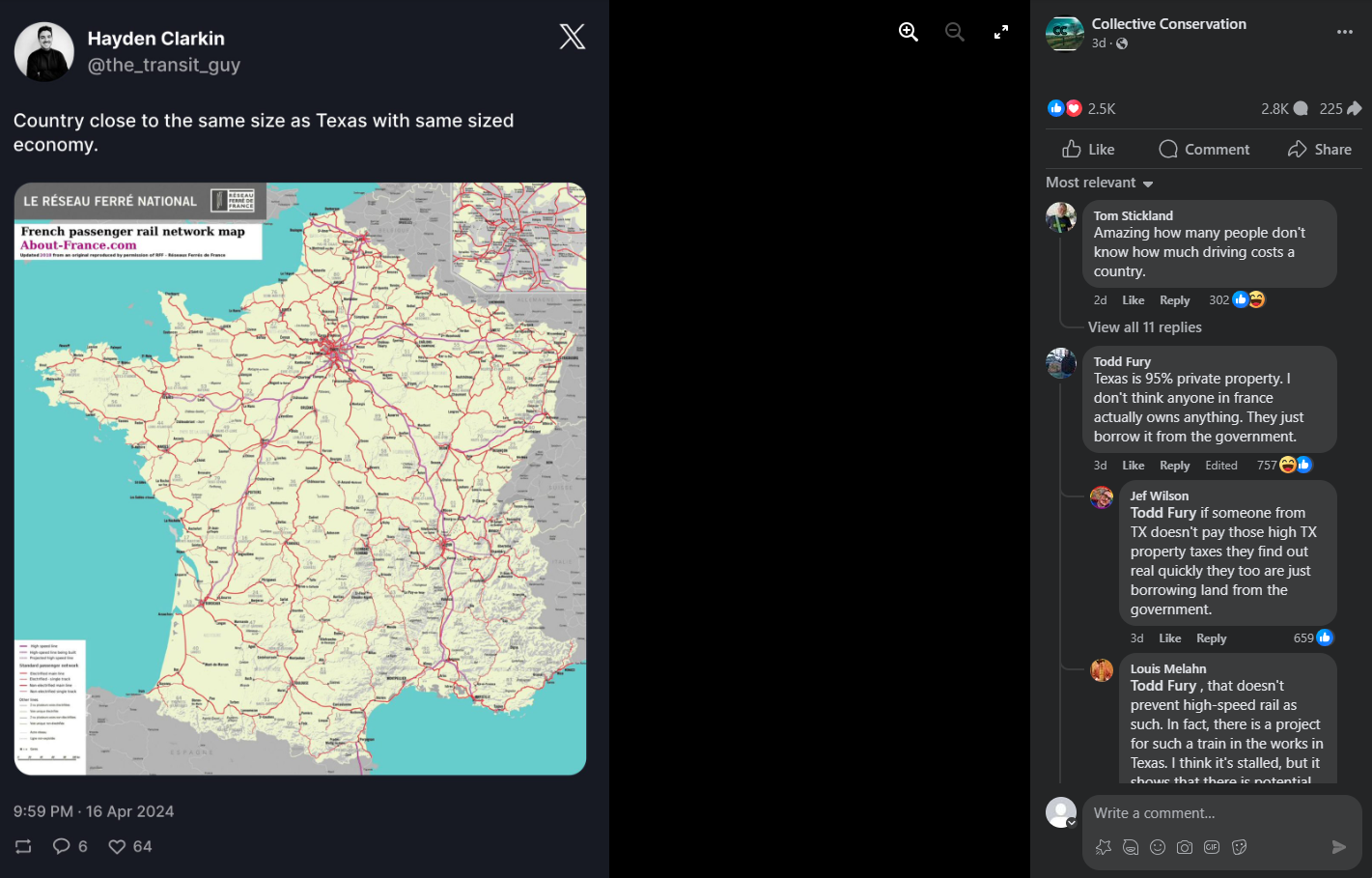The image size is (1372, 878).
Task: Open Tom Stickland's profile avatar
Action: click(x=1061, y=217)
